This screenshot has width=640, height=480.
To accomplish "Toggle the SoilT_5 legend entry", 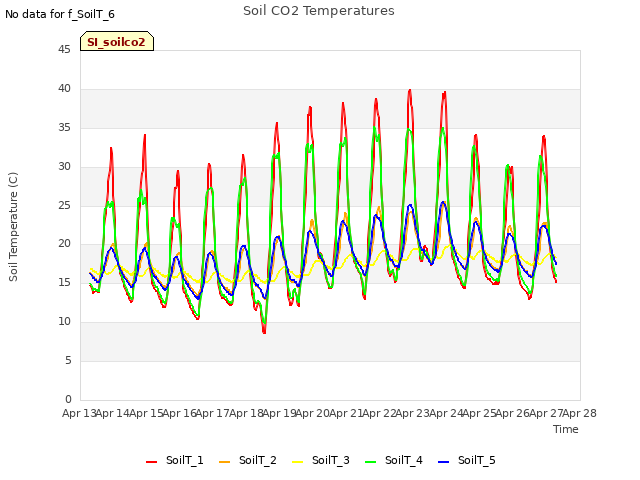I will pos(467,460).
